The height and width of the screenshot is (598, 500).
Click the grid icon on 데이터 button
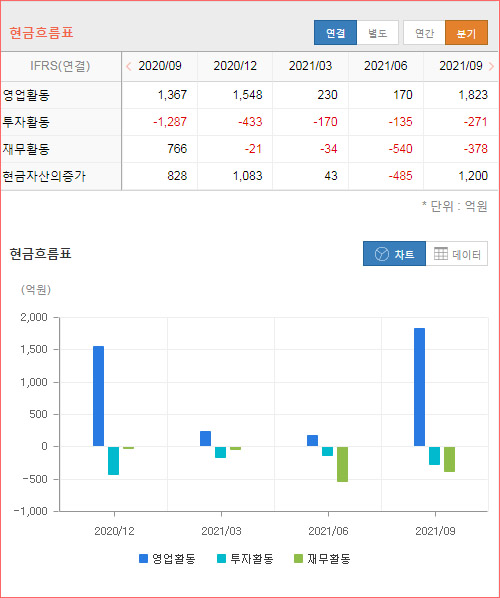tap(441, 254)
